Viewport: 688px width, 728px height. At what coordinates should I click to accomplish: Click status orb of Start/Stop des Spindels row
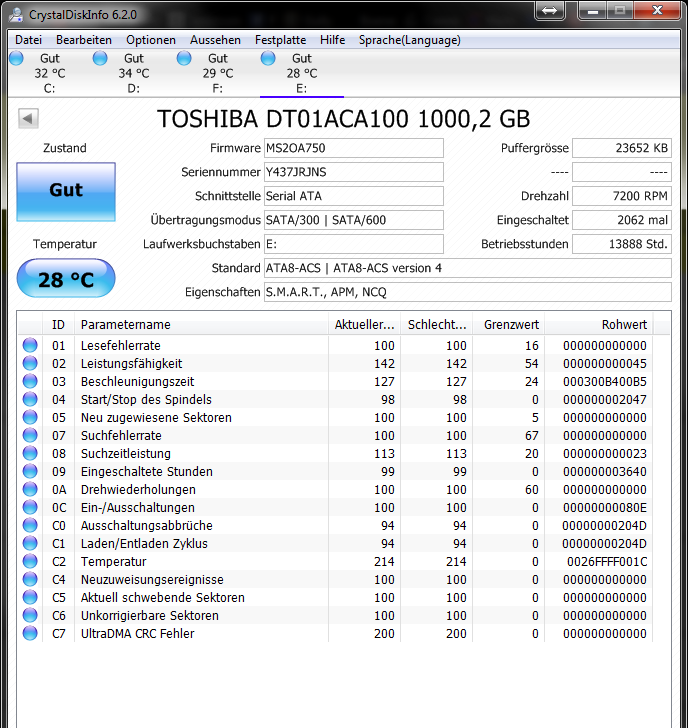(30, 399)
